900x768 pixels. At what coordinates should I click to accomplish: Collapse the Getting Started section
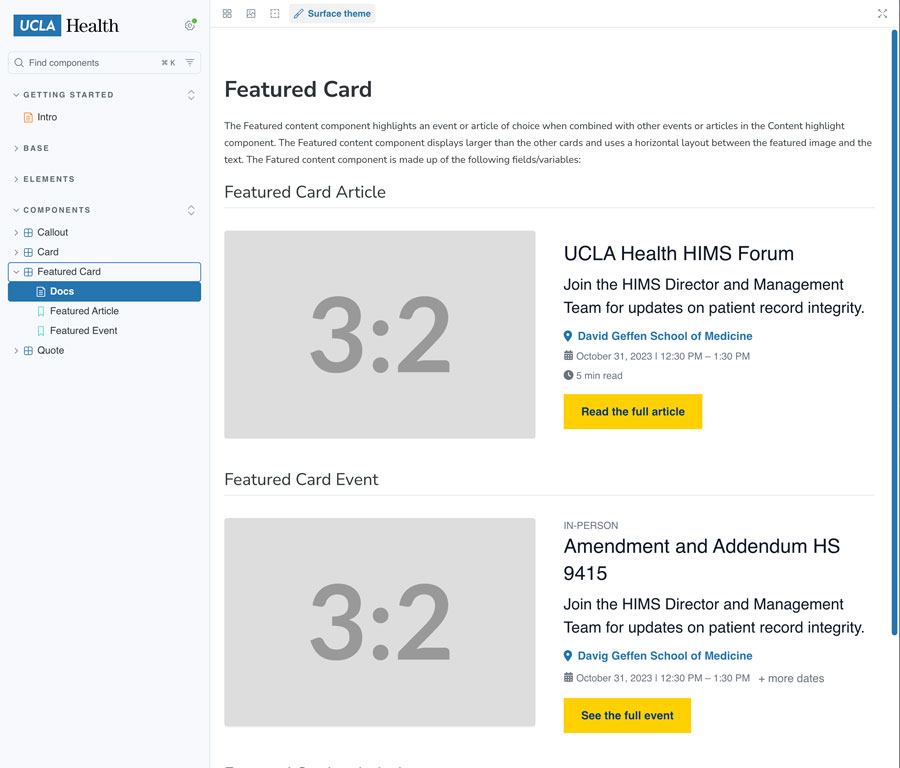[68, 95]
